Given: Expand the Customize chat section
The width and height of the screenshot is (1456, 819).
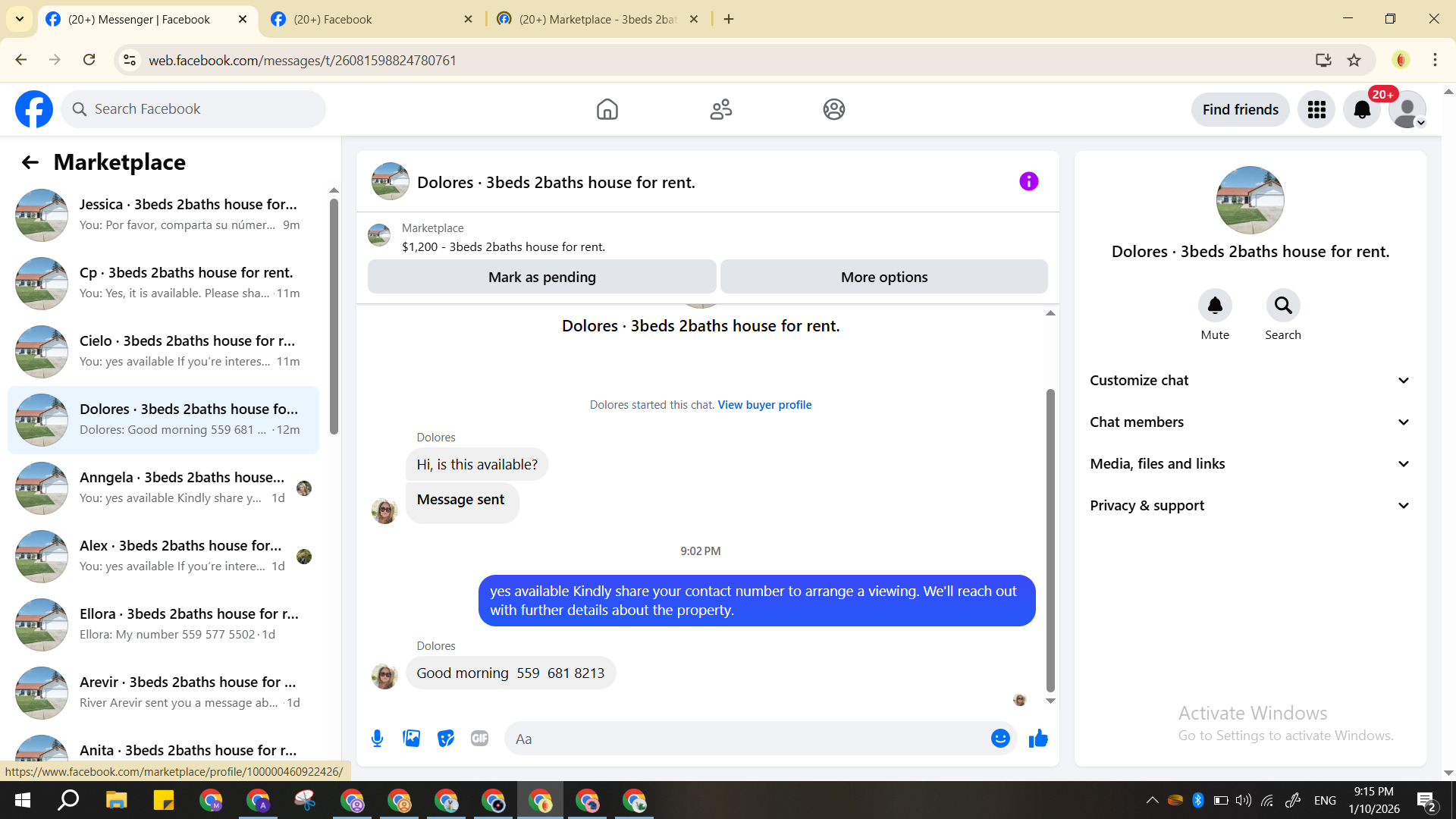Looking at the screenshot, I should coord(1250,381).
